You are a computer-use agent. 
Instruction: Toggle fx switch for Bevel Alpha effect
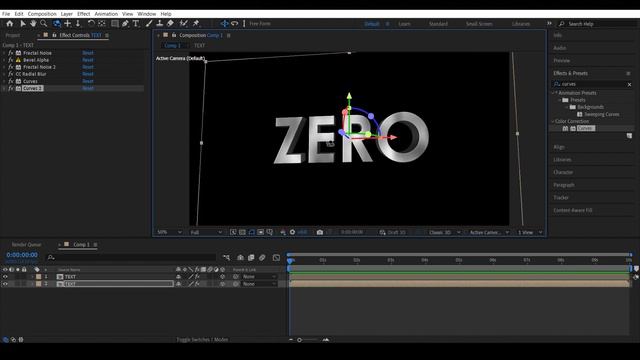tap(11, 60)
